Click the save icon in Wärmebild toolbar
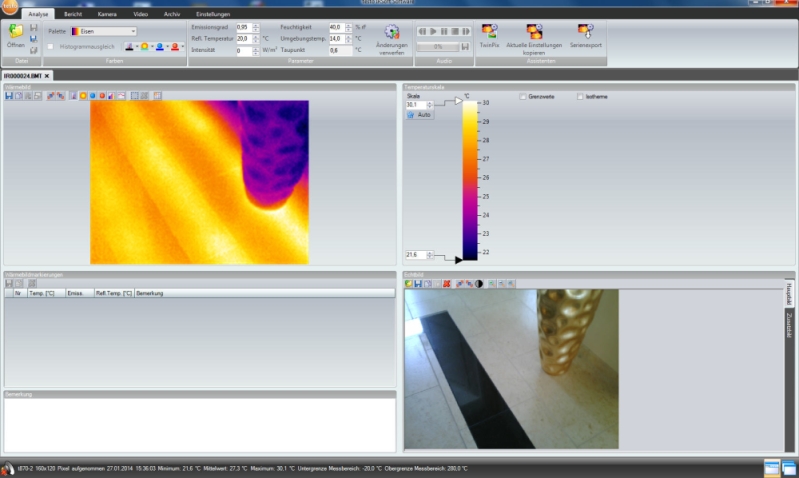The height and width of the screenshot is (478, 799). [x=9, y=96]
